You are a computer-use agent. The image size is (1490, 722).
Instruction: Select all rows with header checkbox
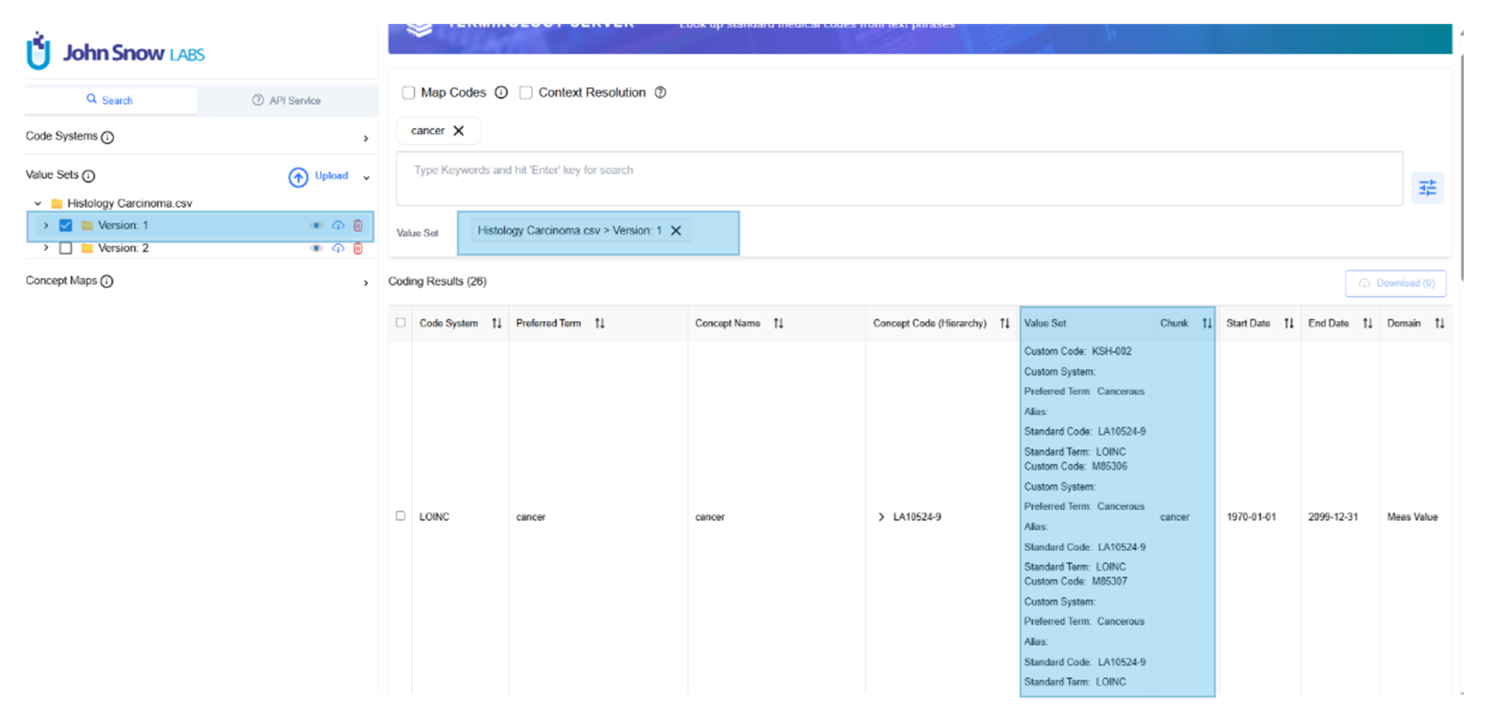(x=401, y=323)
